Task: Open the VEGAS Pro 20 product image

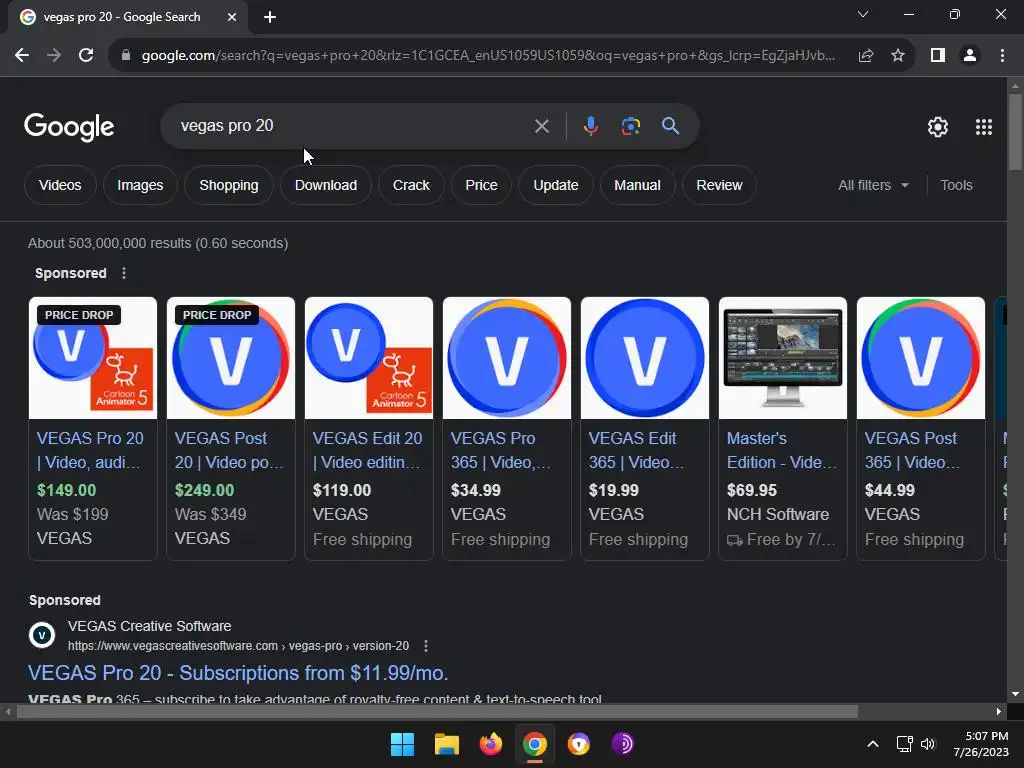Action: [x=93, y=358]
